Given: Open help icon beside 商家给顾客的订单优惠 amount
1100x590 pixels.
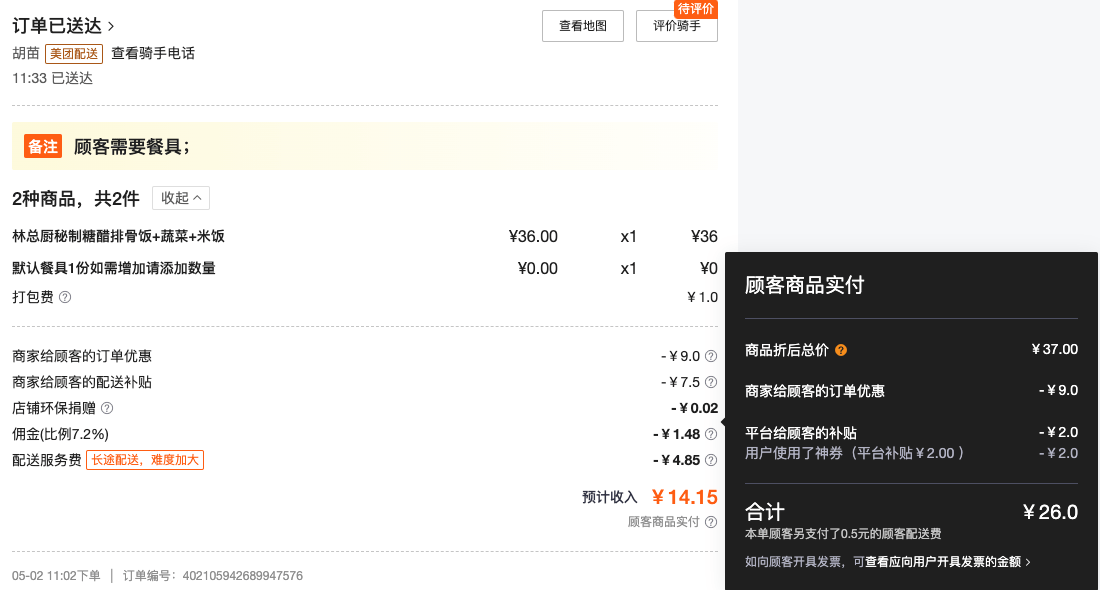Looking at the screenshot, I should pyautogui.click(x=711, y=356).
